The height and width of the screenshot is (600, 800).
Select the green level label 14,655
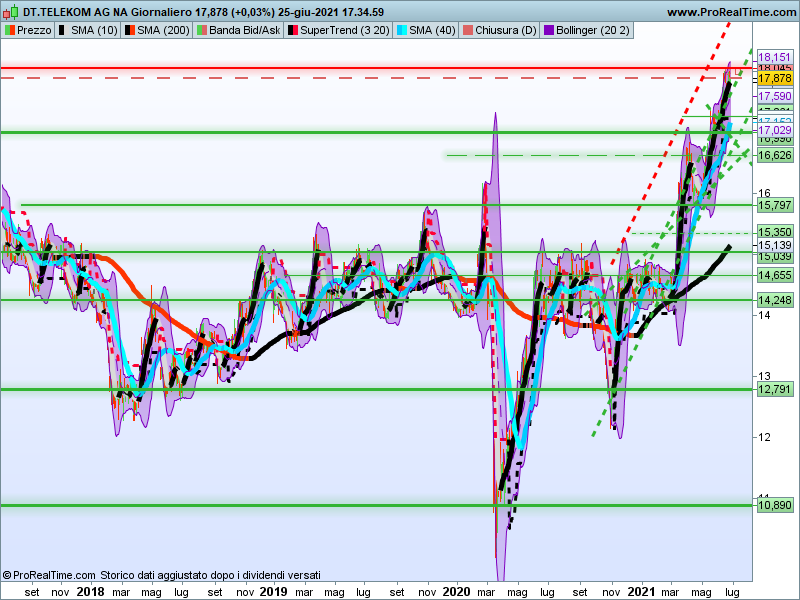(x=774, y=276)
